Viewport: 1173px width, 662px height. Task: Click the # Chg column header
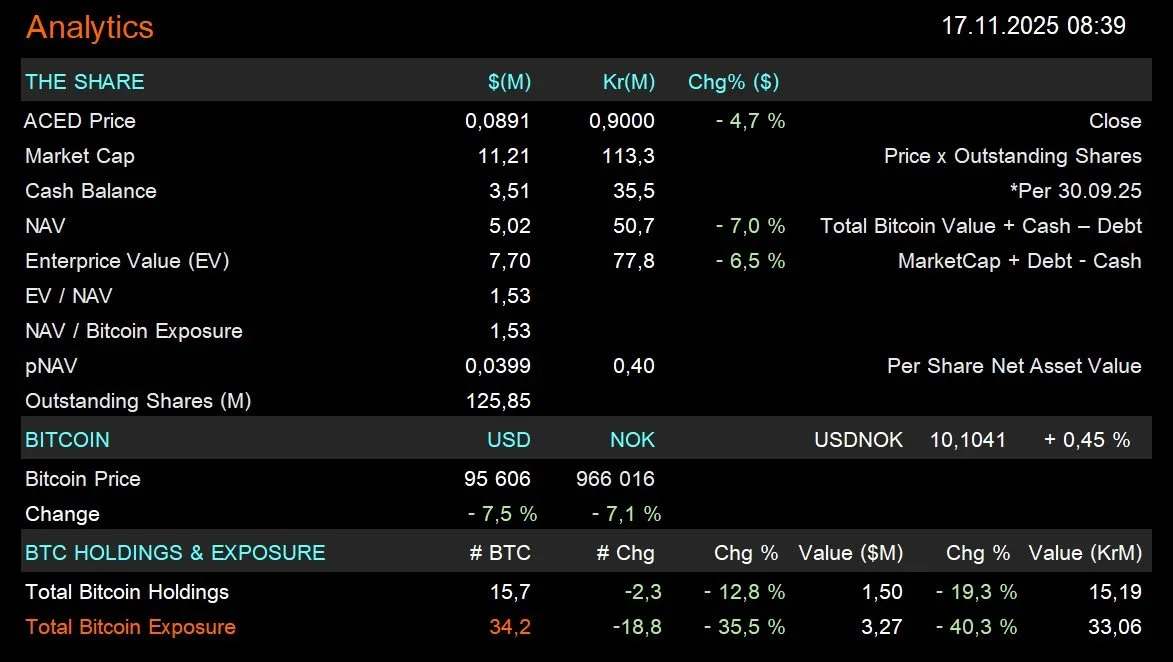pyautogui.click(x=625, y=553)
